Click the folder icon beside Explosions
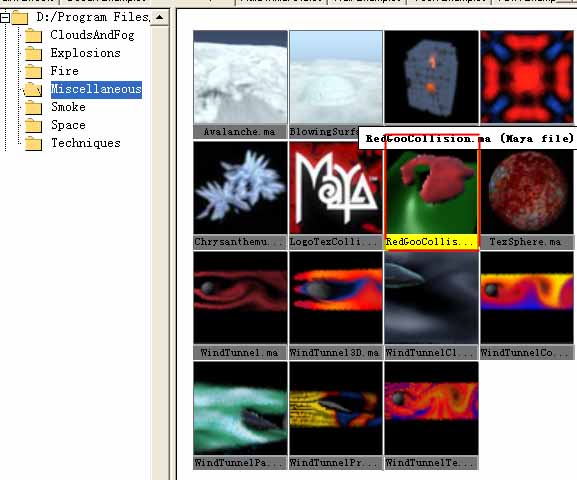This screenshot has width=577, height=480. pos(33,53)
